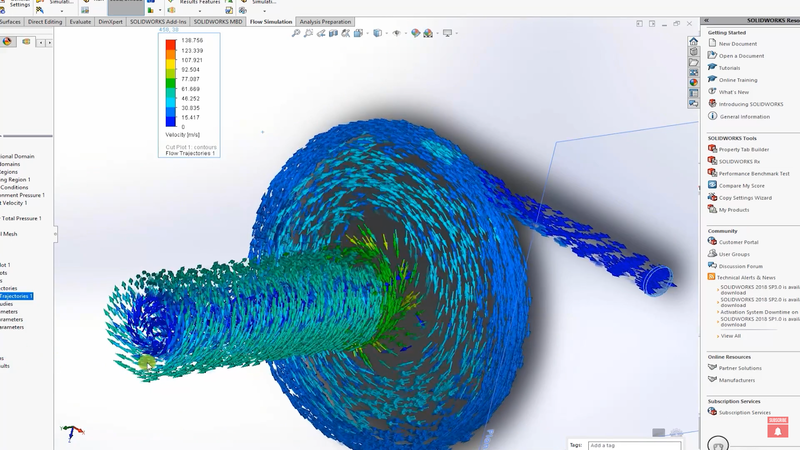
Task: Click View All under Technical Alerts
Action: 730,336
